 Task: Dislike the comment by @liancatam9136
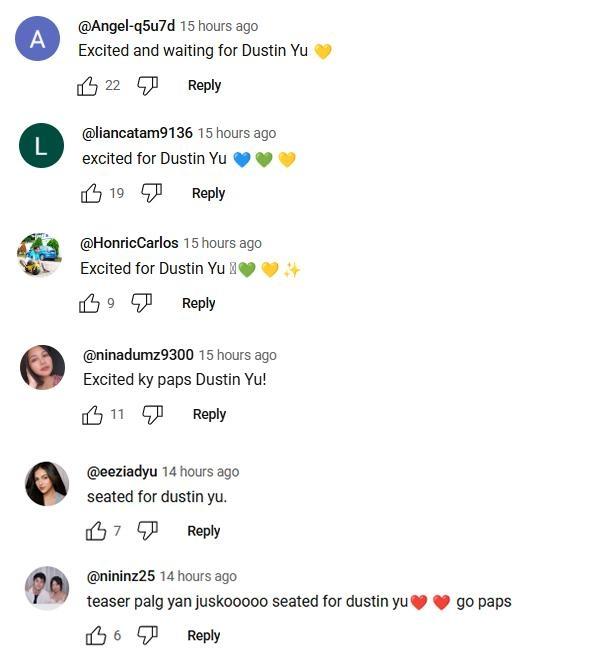click(151, 193)
